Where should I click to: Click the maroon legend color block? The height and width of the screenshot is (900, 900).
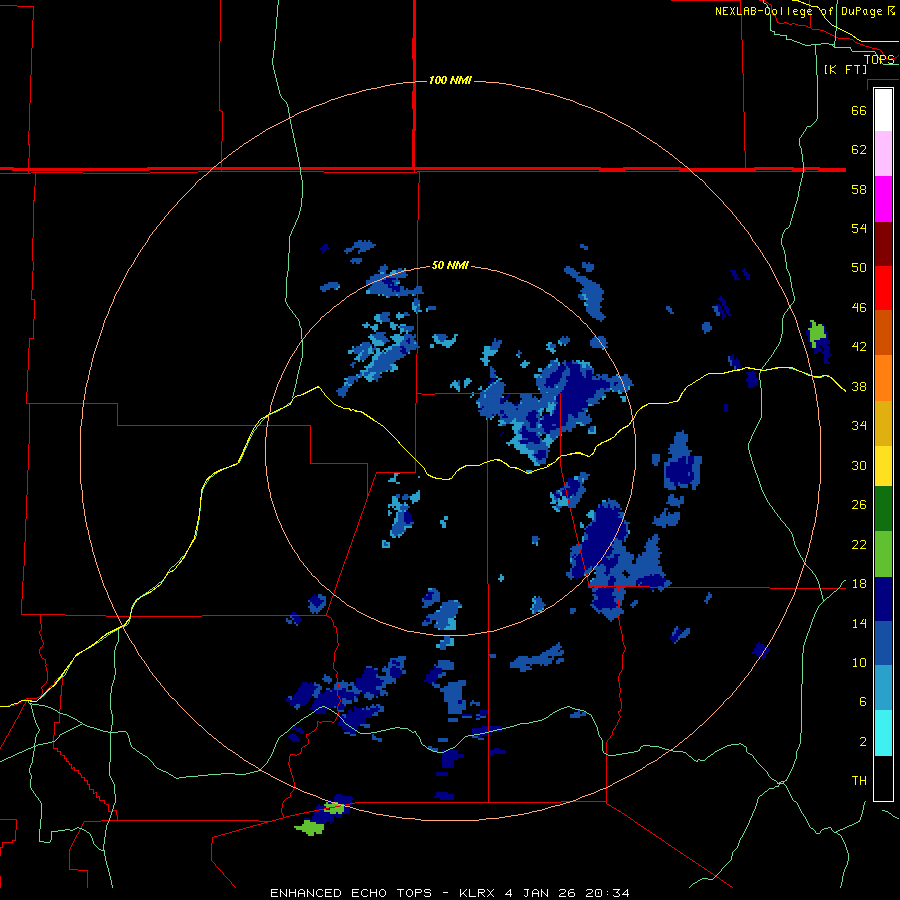click(x=883, y=243)
